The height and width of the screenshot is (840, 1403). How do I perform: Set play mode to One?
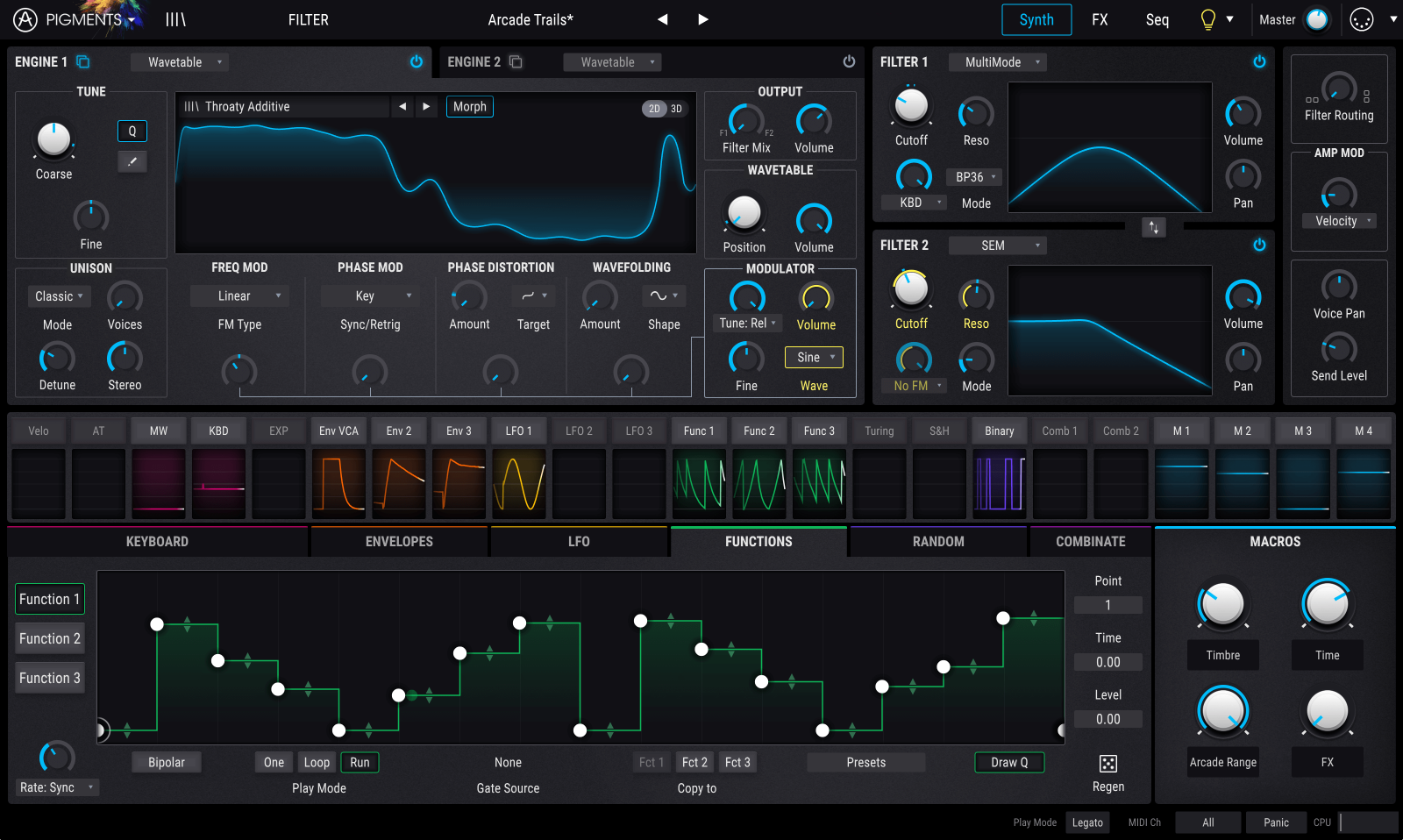pos(274,762)
